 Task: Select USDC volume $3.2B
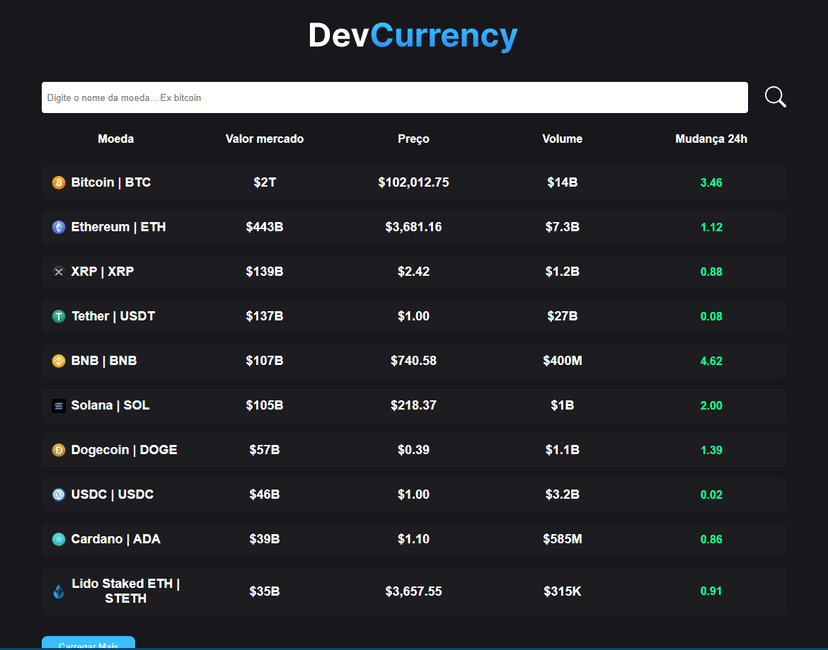pos(562,494)
